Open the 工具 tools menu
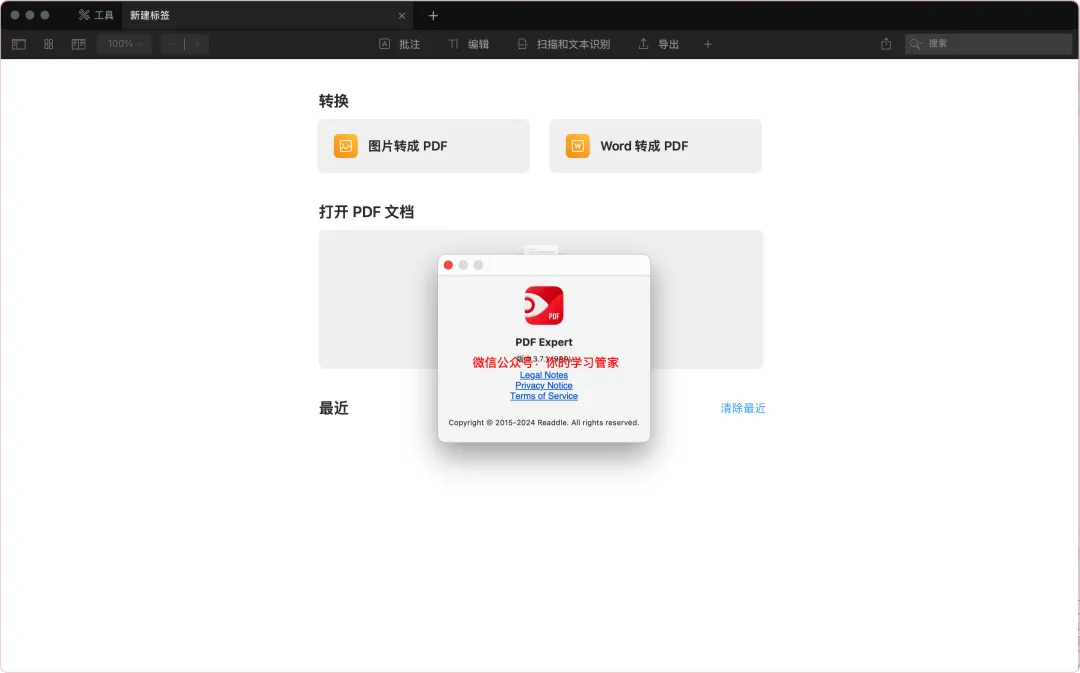 click(96, 15)
